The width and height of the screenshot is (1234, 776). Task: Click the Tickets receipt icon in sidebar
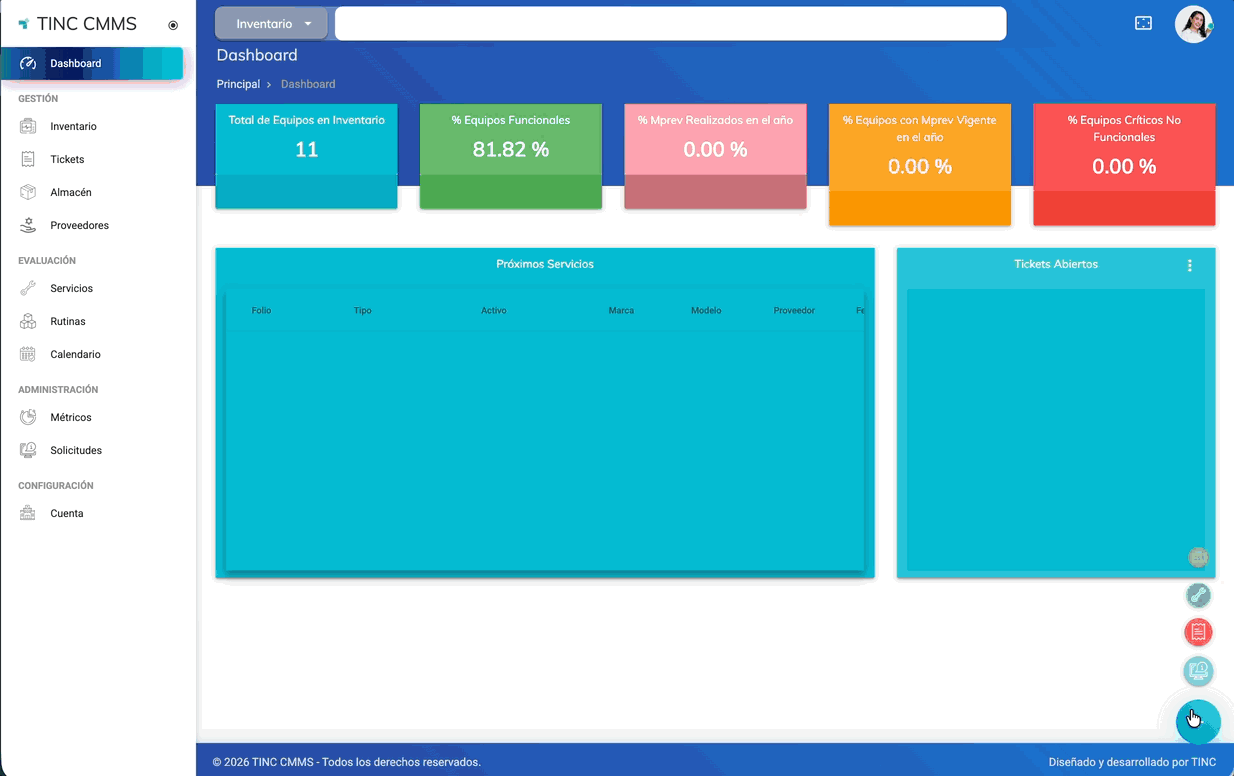click(28, 160)
